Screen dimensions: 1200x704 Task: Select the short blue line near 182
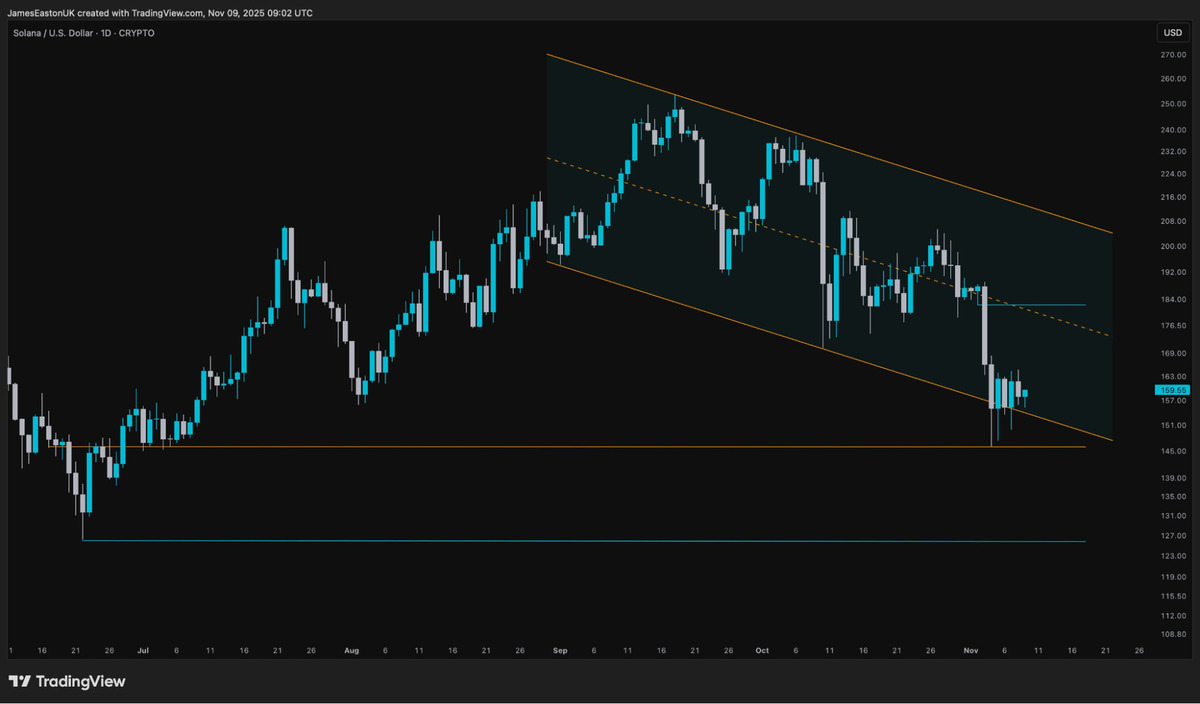point(1040,304)
